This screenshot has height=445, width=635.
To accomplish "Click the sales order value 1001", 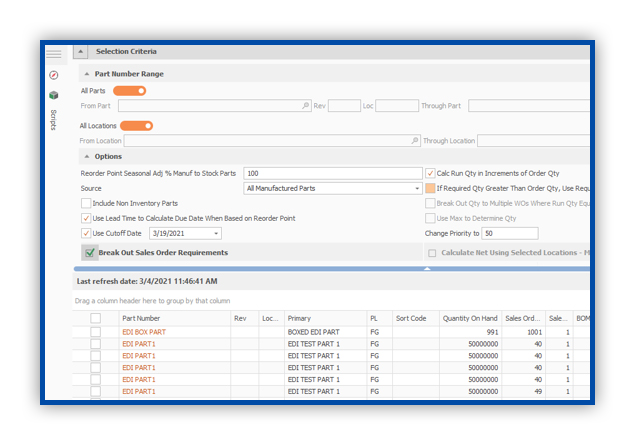I will coord(535,332).
